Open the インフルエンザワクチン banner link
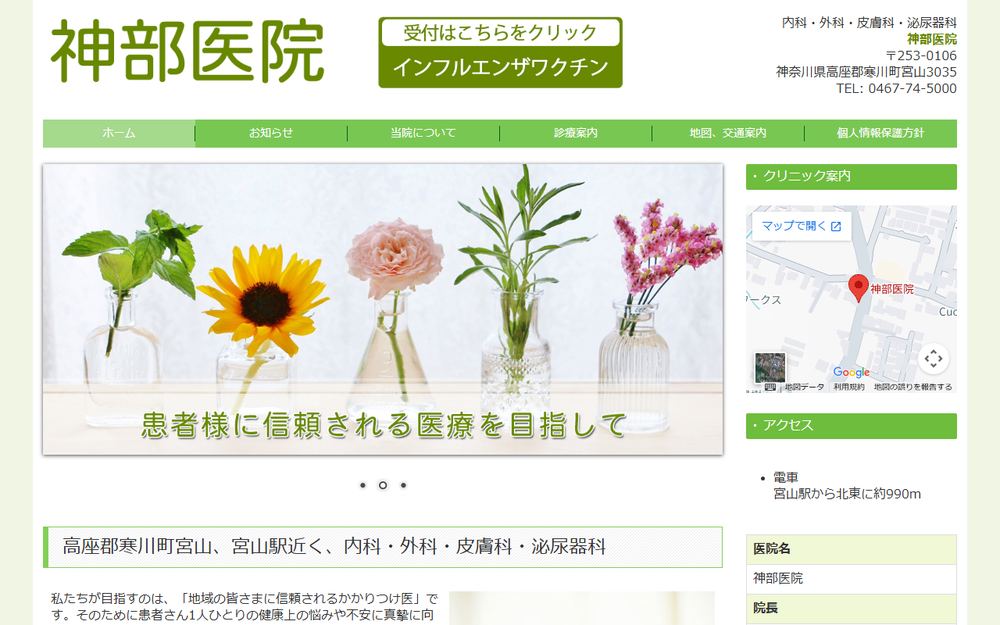 500,68
